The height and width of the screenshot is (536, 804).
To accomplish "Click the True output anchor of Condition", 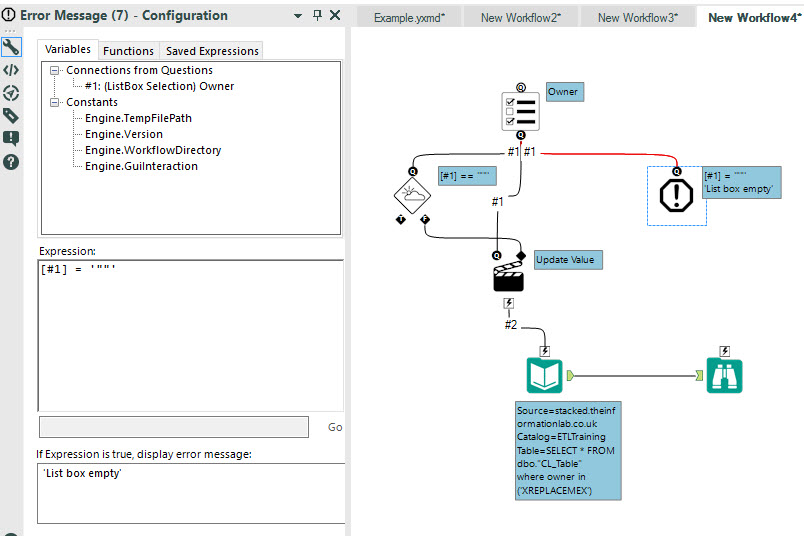I will coord(401,220).
